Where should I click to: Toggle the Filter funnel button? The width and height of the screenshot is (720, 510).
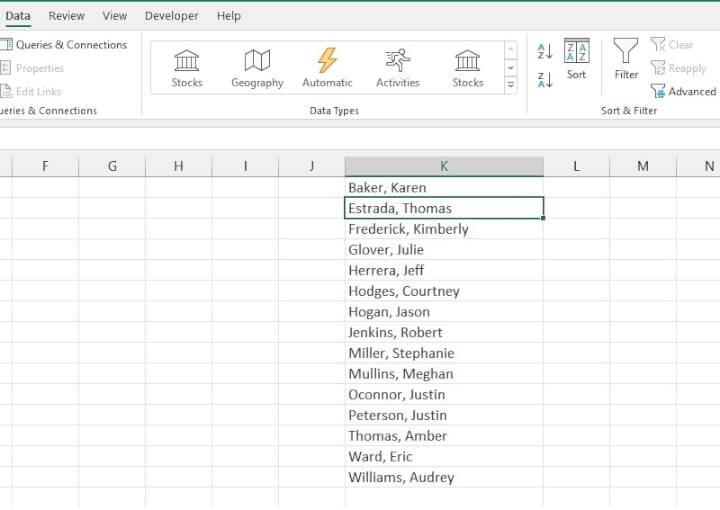pyautogui.click(x=626, y=59)
